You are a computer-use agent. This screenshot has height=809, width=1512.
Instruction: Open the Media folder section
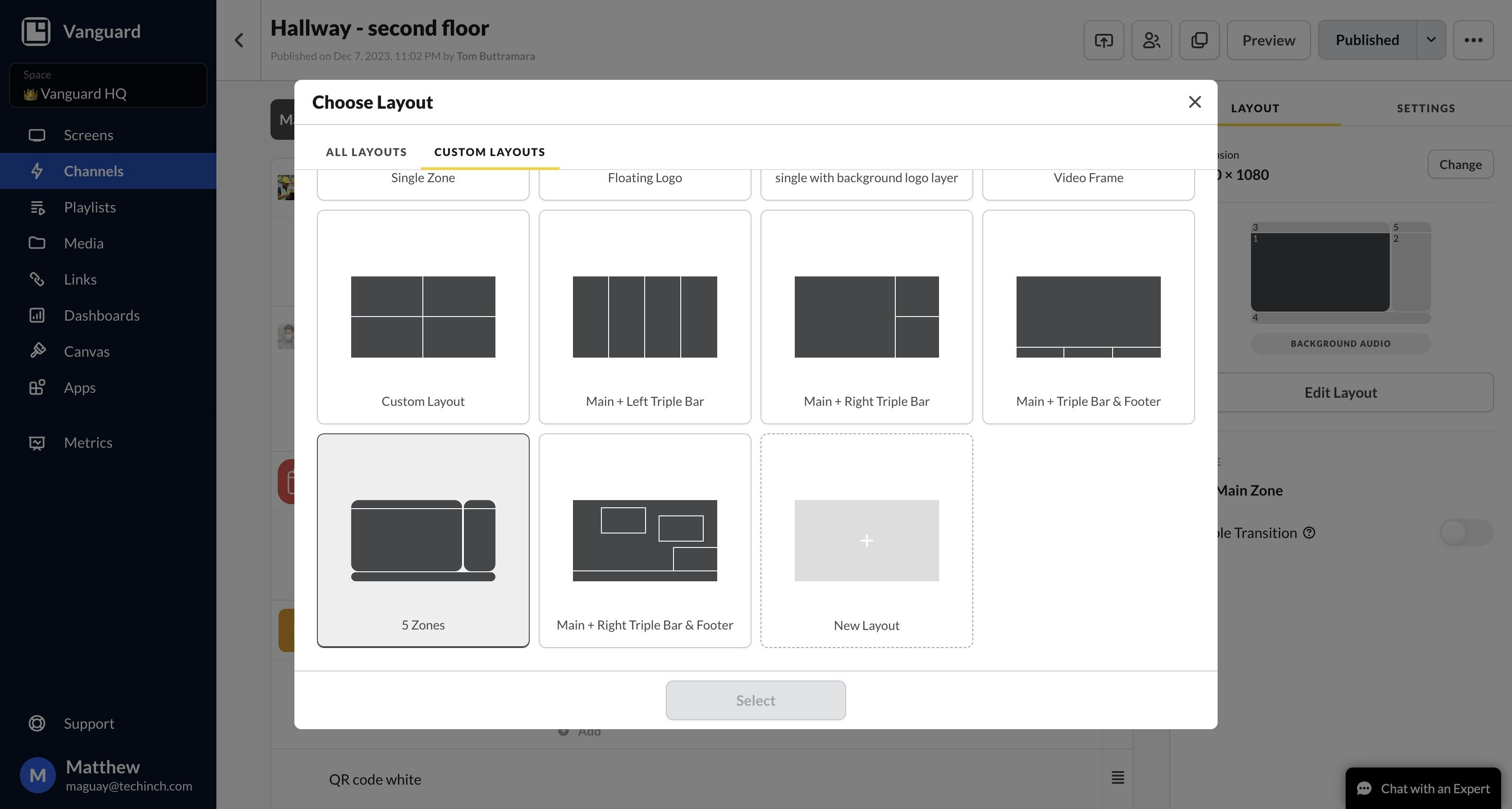click(83, 243)
